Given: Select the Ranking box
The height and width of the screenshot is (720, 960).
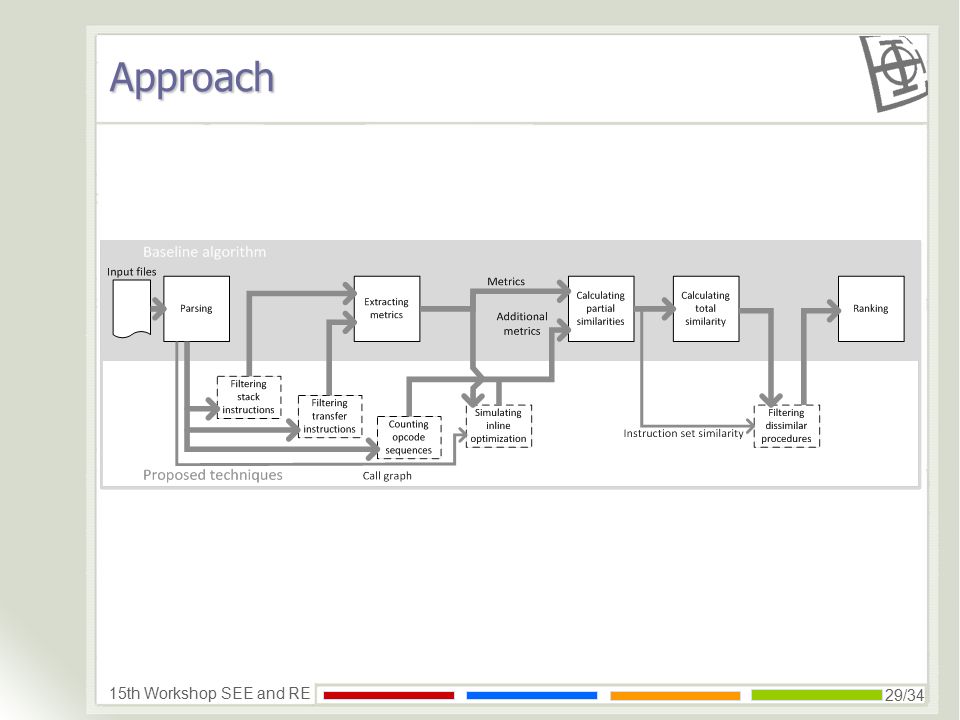Looking at the screenshot, I should pyautogui.click(x=871, y=309).
